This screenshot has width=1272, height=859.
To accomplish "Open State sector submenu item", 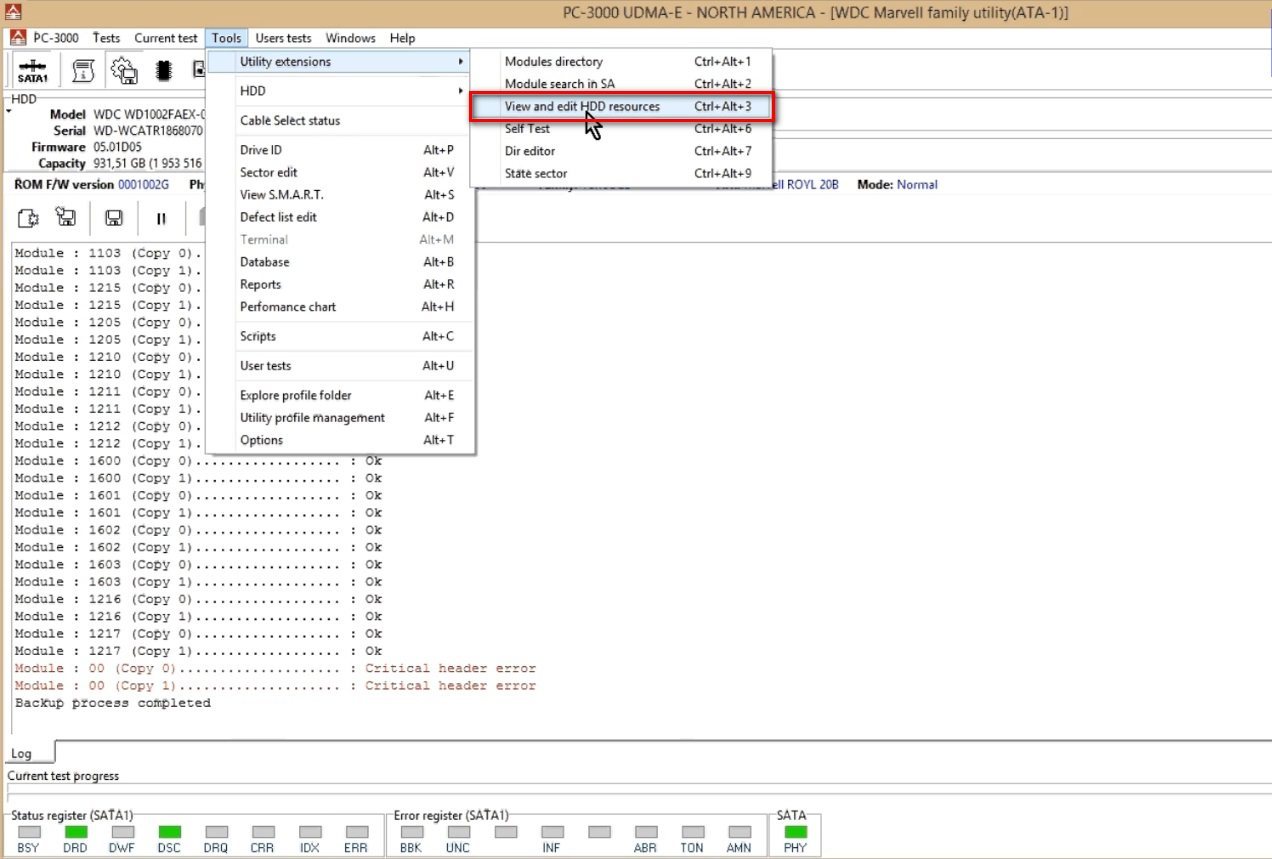I will pyautogui.click(x=621, y=173).
